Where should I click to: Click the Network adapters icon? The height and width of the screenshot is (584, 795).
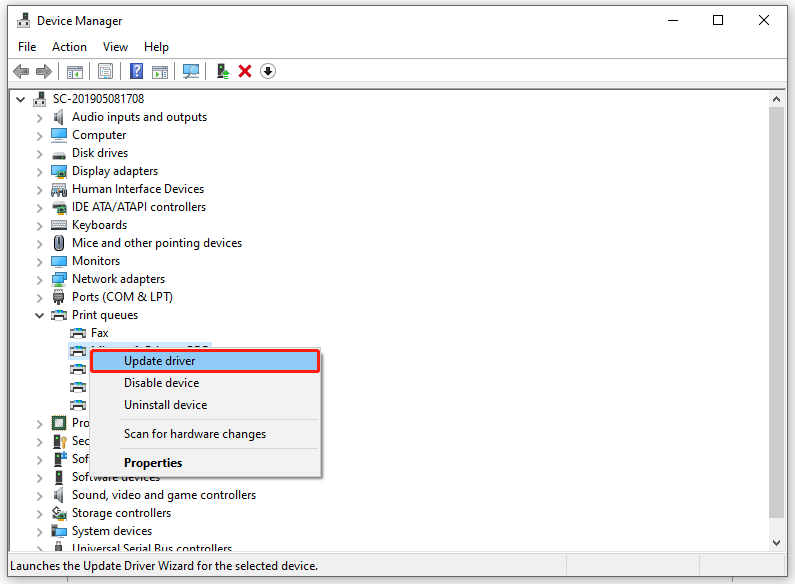(x=59, y=279)
